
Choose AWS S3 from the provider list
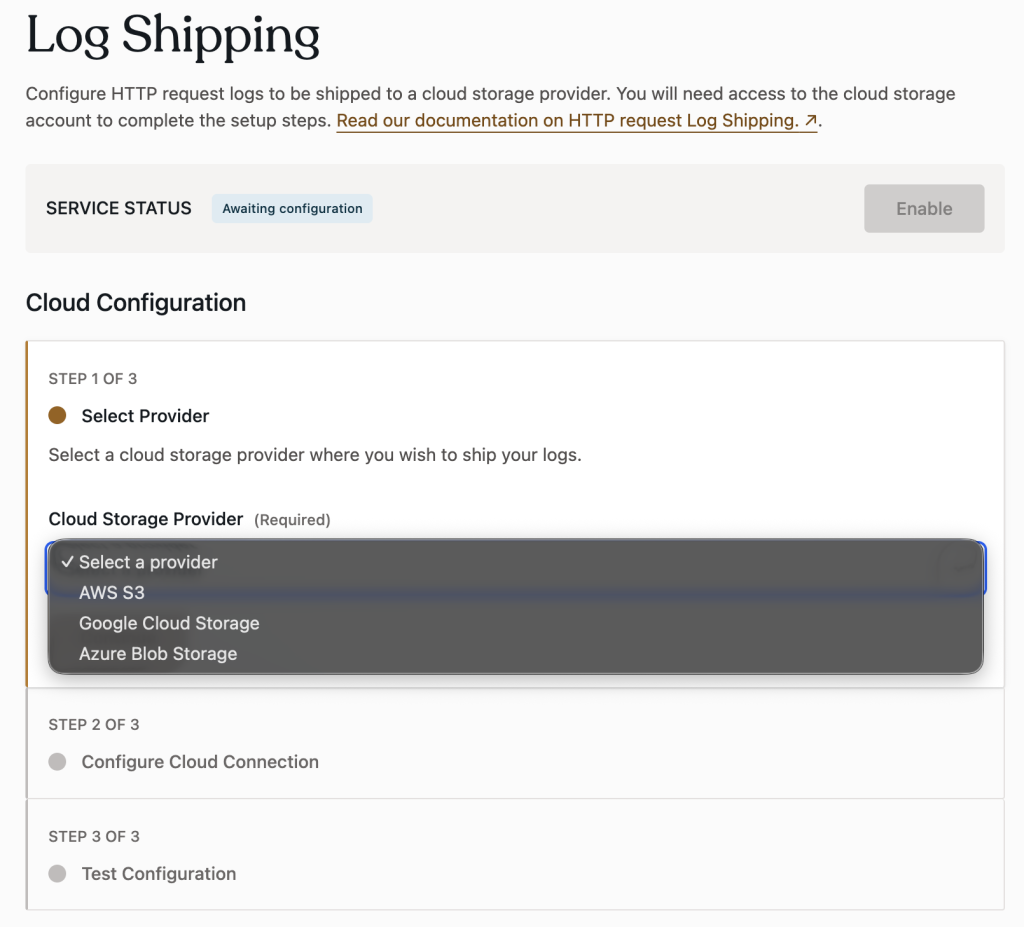(112, 593)
